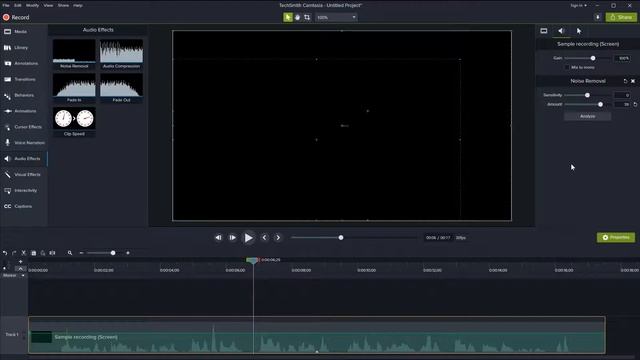Select the Audio Compression effect thumbnail

pyautogui.click(x=121, y=53)
